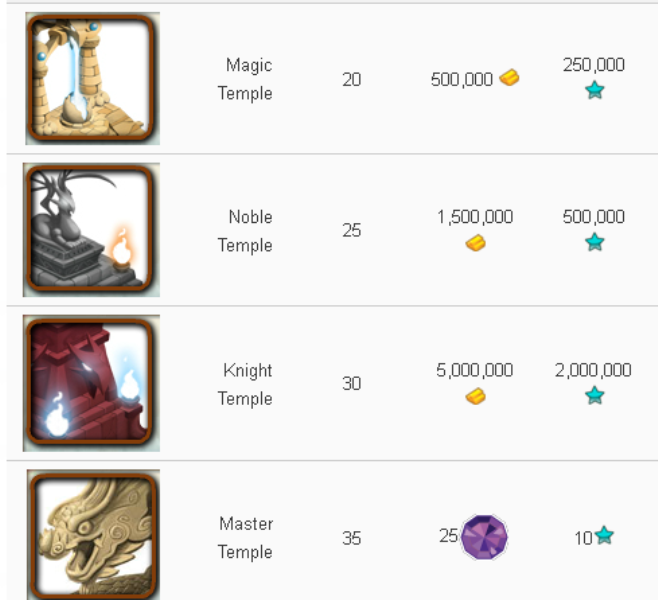Click the Master Temple dragon head image
The width and height of the screenshot is (658, 600).
pos(92,535)
